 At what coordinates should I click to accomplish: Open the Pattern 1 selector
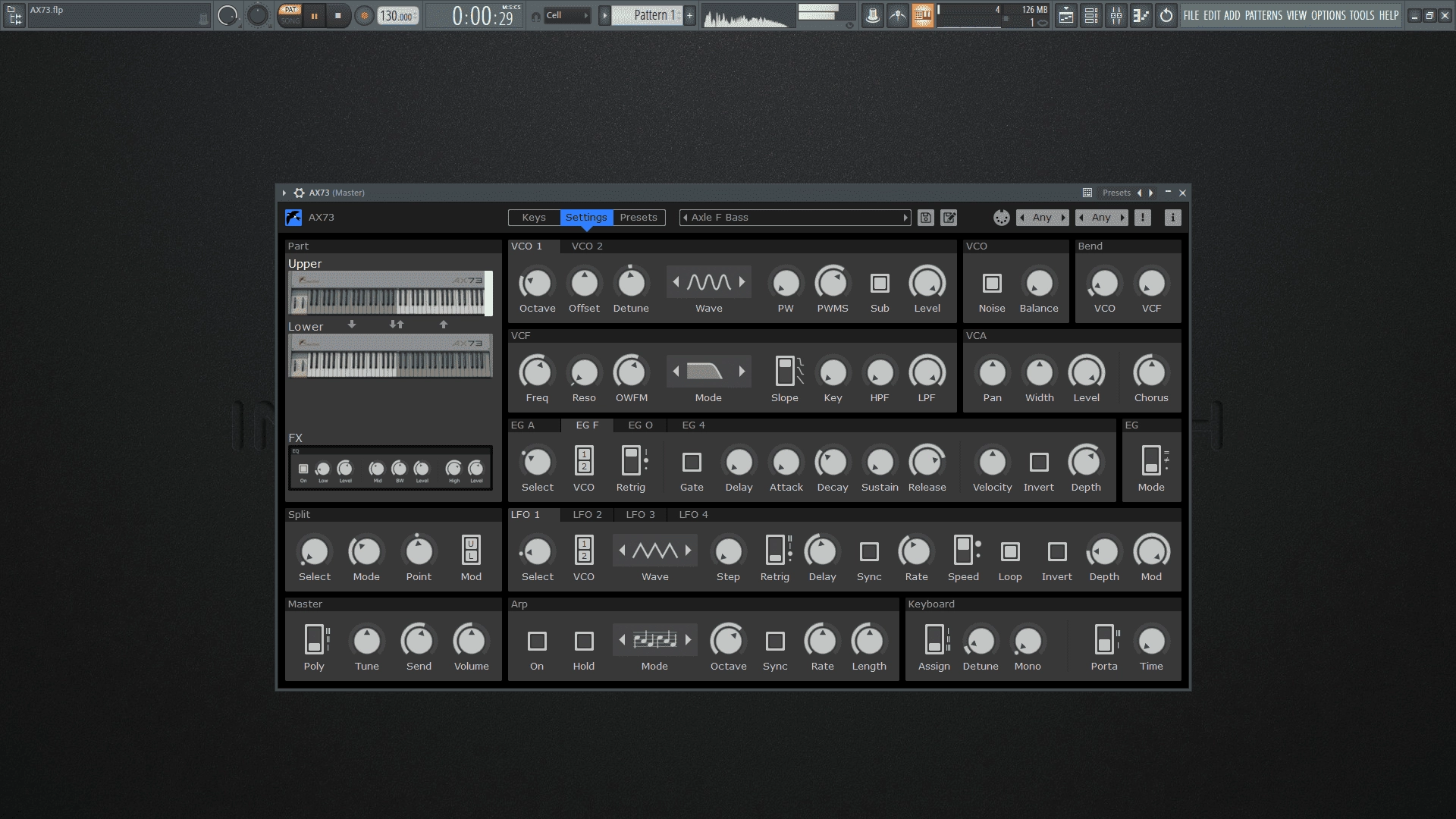[x=647, y=15]
